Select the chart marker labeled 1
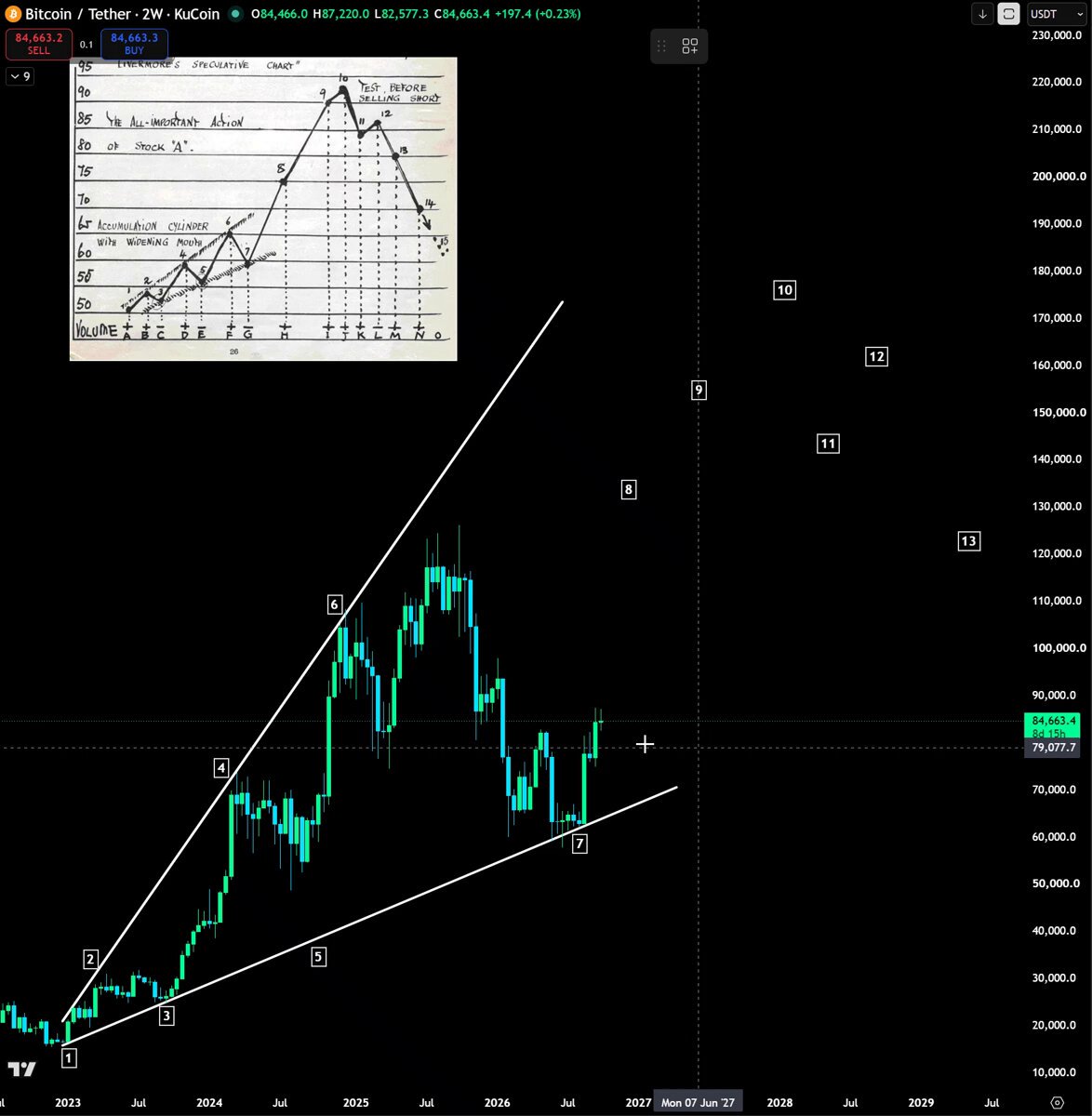This screenshot has width=1092, height=1116. pos(69,1057)
